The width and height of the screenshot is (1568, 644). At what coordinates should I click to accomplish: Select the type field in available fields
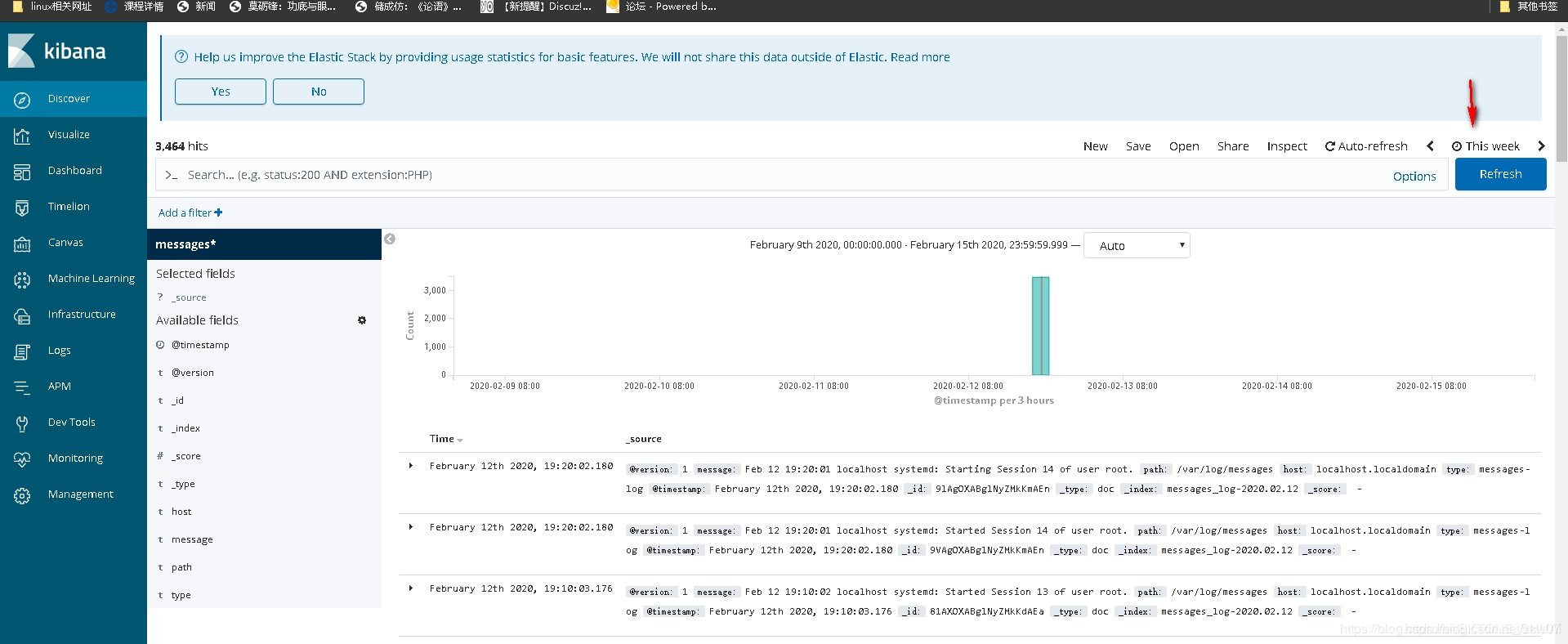(x=181, y=595)
